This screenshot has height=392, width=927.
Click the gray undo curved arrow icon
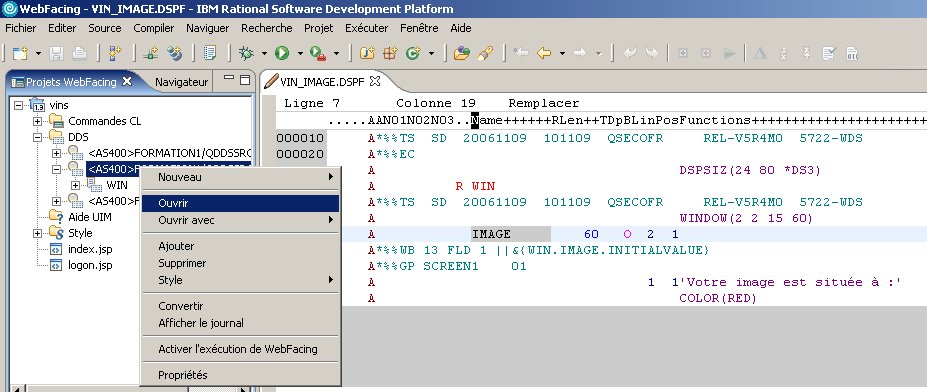pyautogui.click(x=630, y=53)
